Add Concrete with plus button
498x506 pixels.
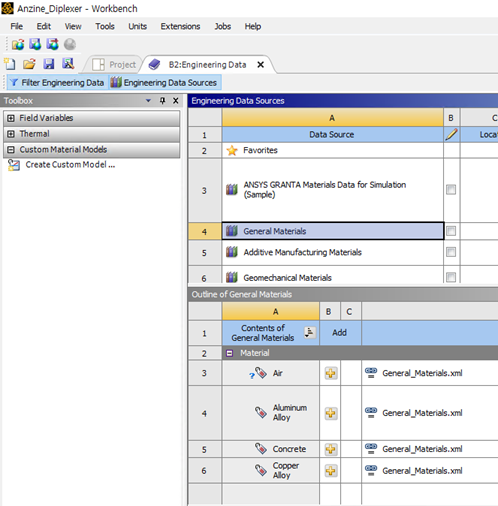click(x=331, y=449)
